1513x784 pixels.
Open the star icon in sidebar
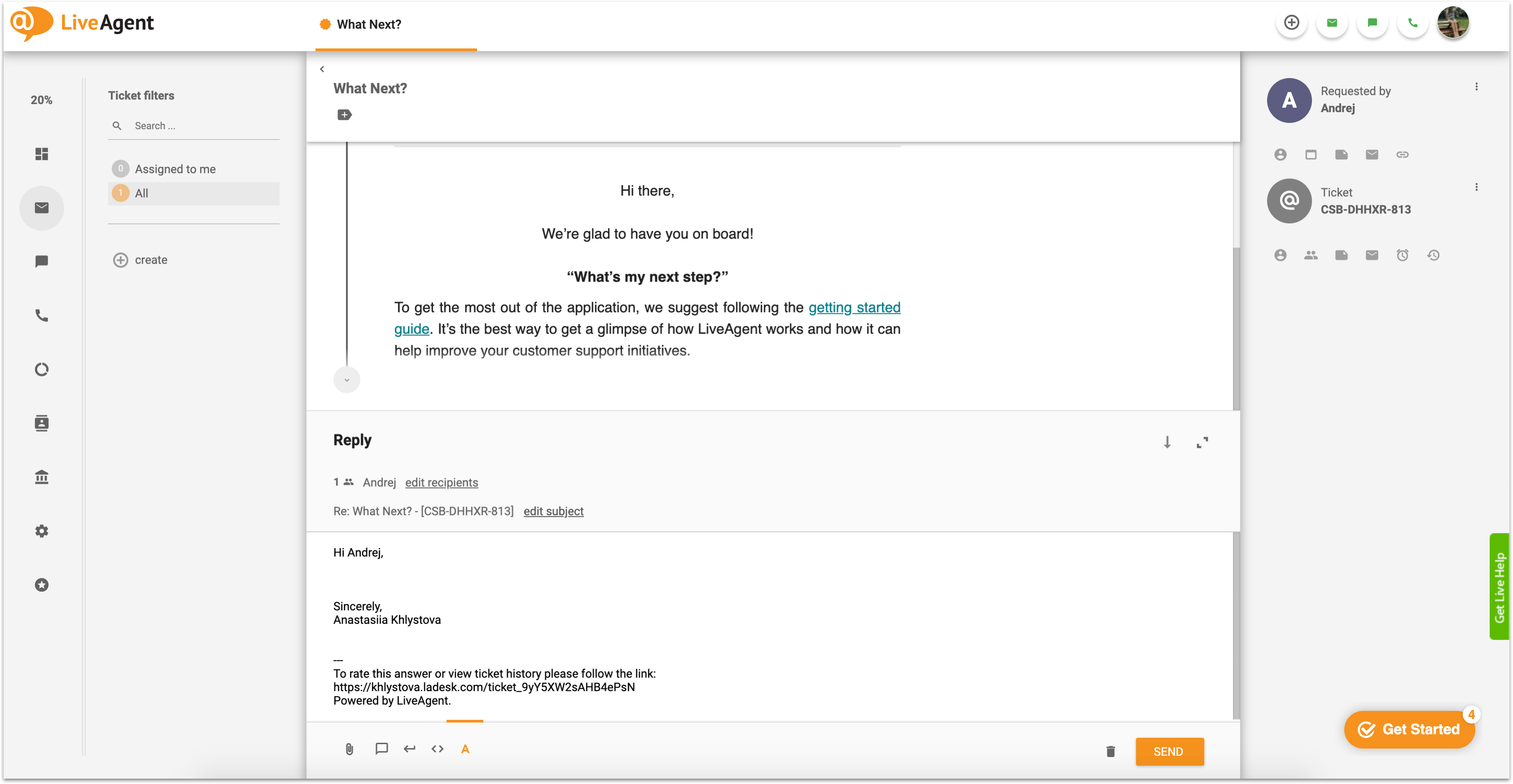point(42,585)
